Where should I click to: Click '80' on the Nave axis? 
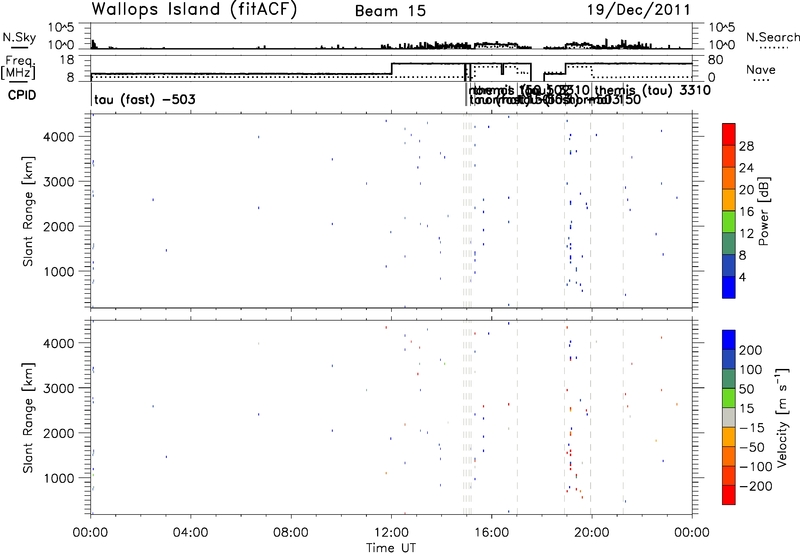point(716,60)
